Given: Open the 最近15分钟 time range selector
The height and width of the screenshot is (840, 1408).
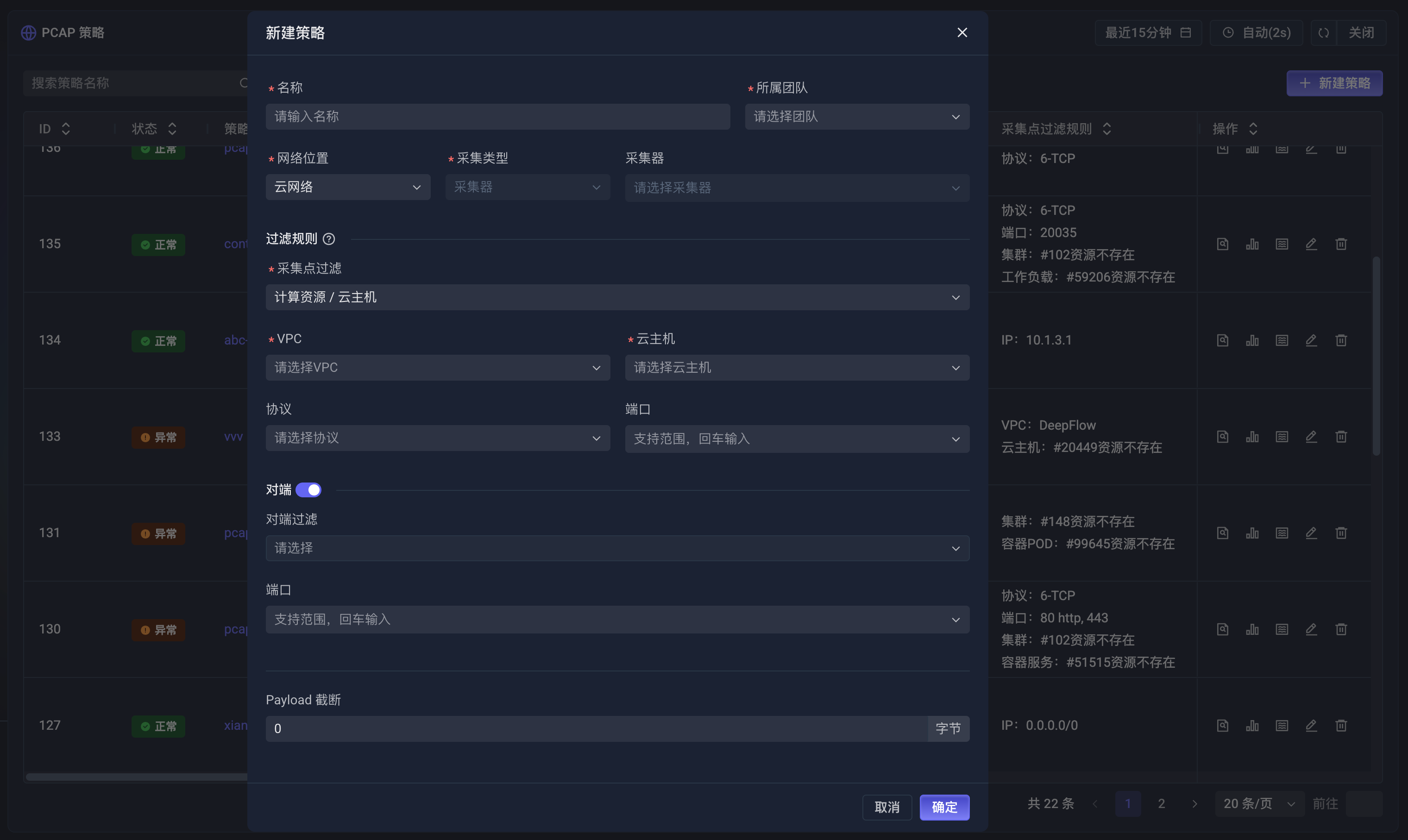Looking at the screenshot, I should (x=1148, y=33).
